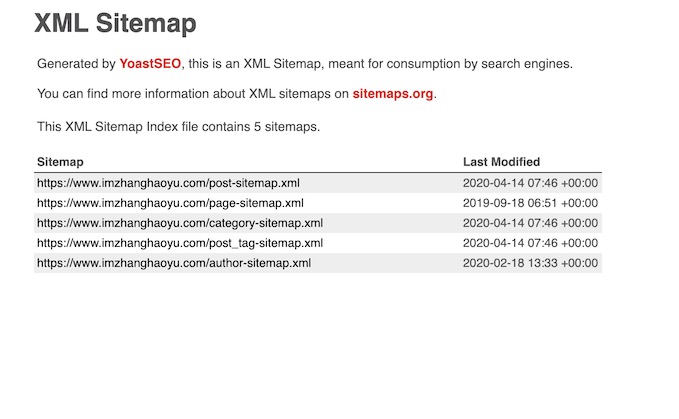679x419 pixels.
Task: Open the YoastSEO link
Action: [x=150, y=64]
